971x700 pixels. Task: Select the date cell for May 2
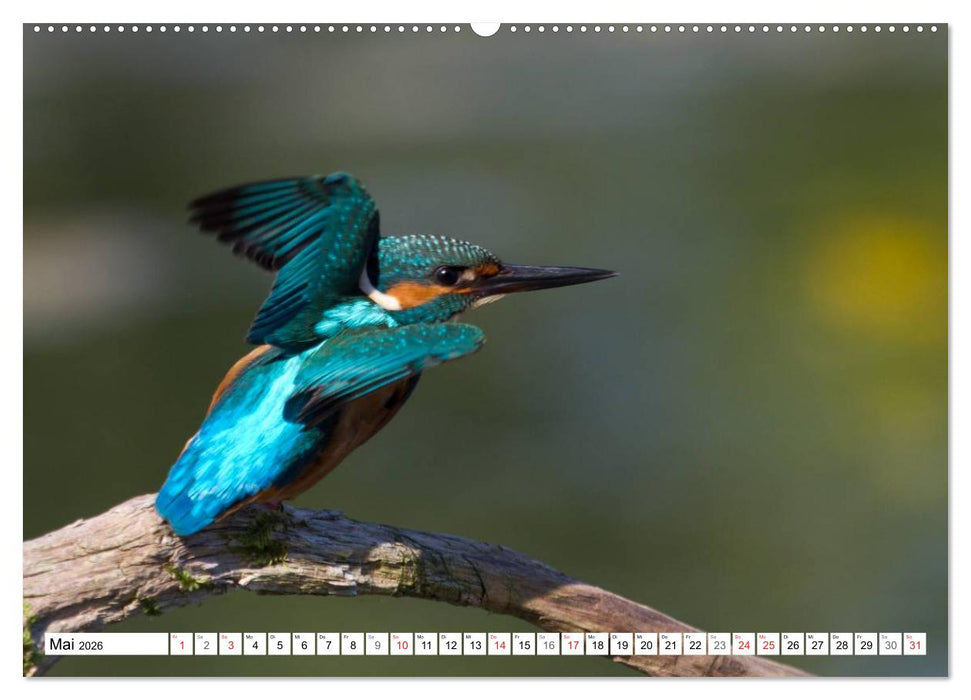205,645
